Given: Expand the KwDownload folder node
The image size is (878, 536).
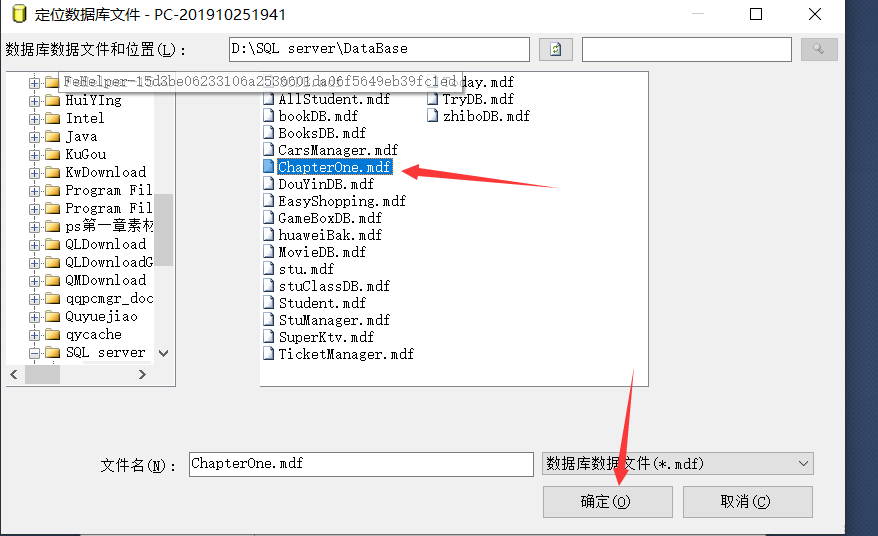Looking at the screenshot, I should pyautogui.click(x=34, y=173).
